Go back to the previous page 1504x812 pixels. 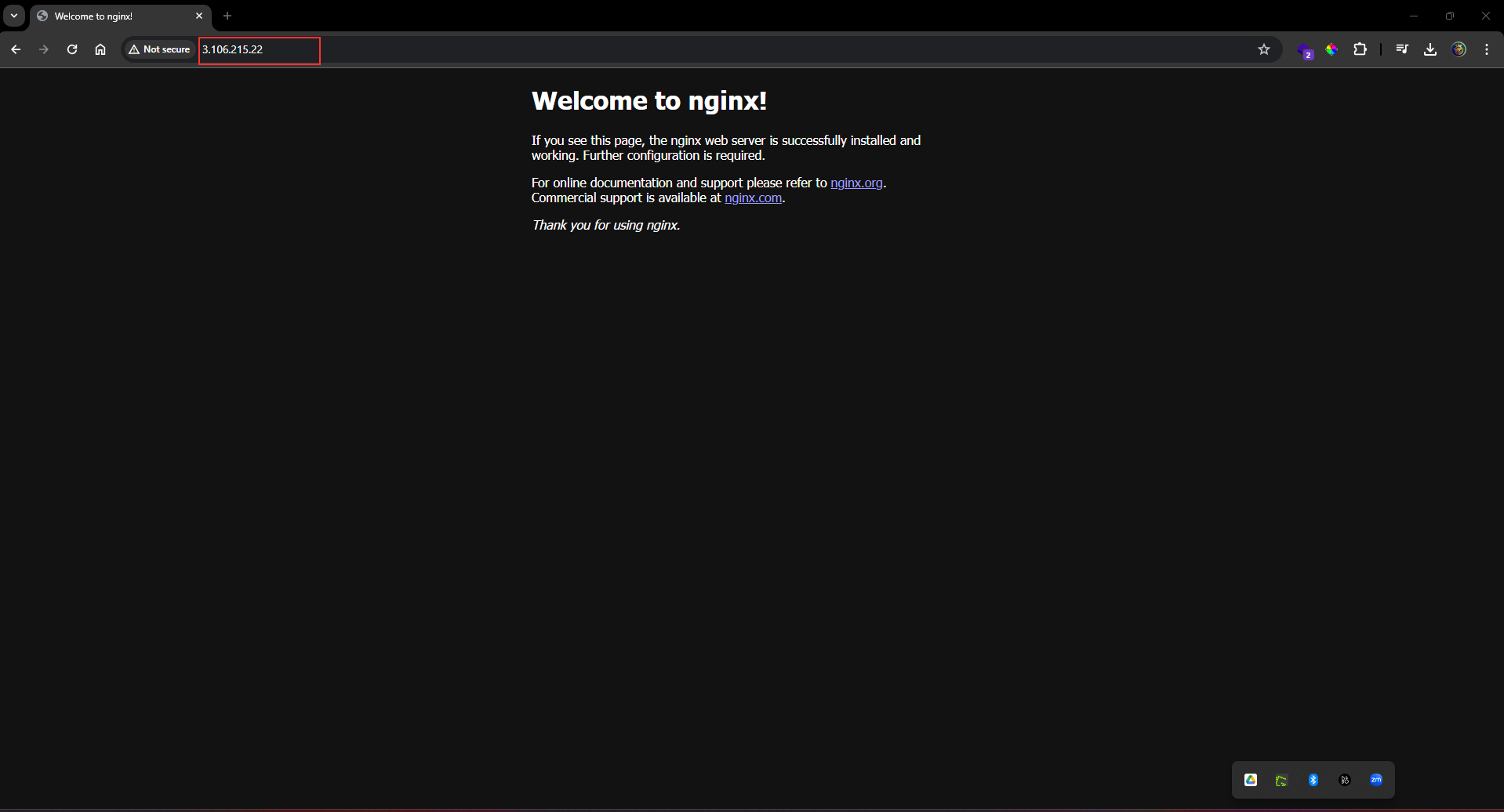click(x=16, y=49)
